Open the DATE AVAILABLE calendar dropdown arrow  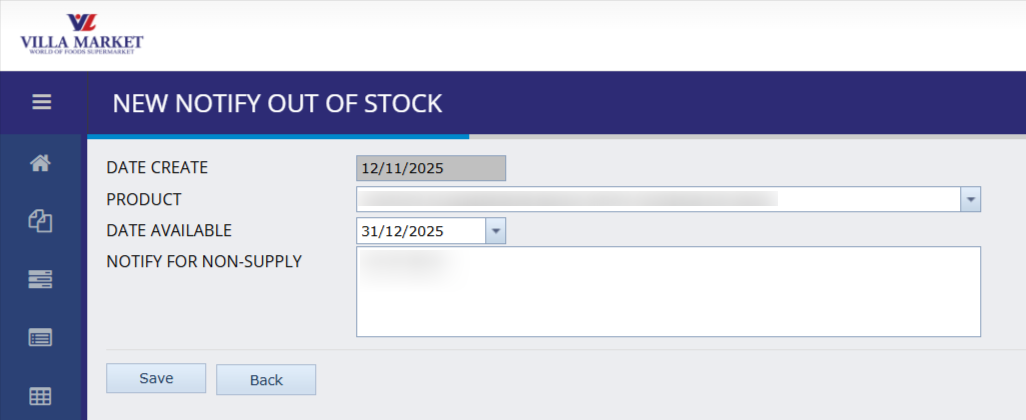coord(496,231)
